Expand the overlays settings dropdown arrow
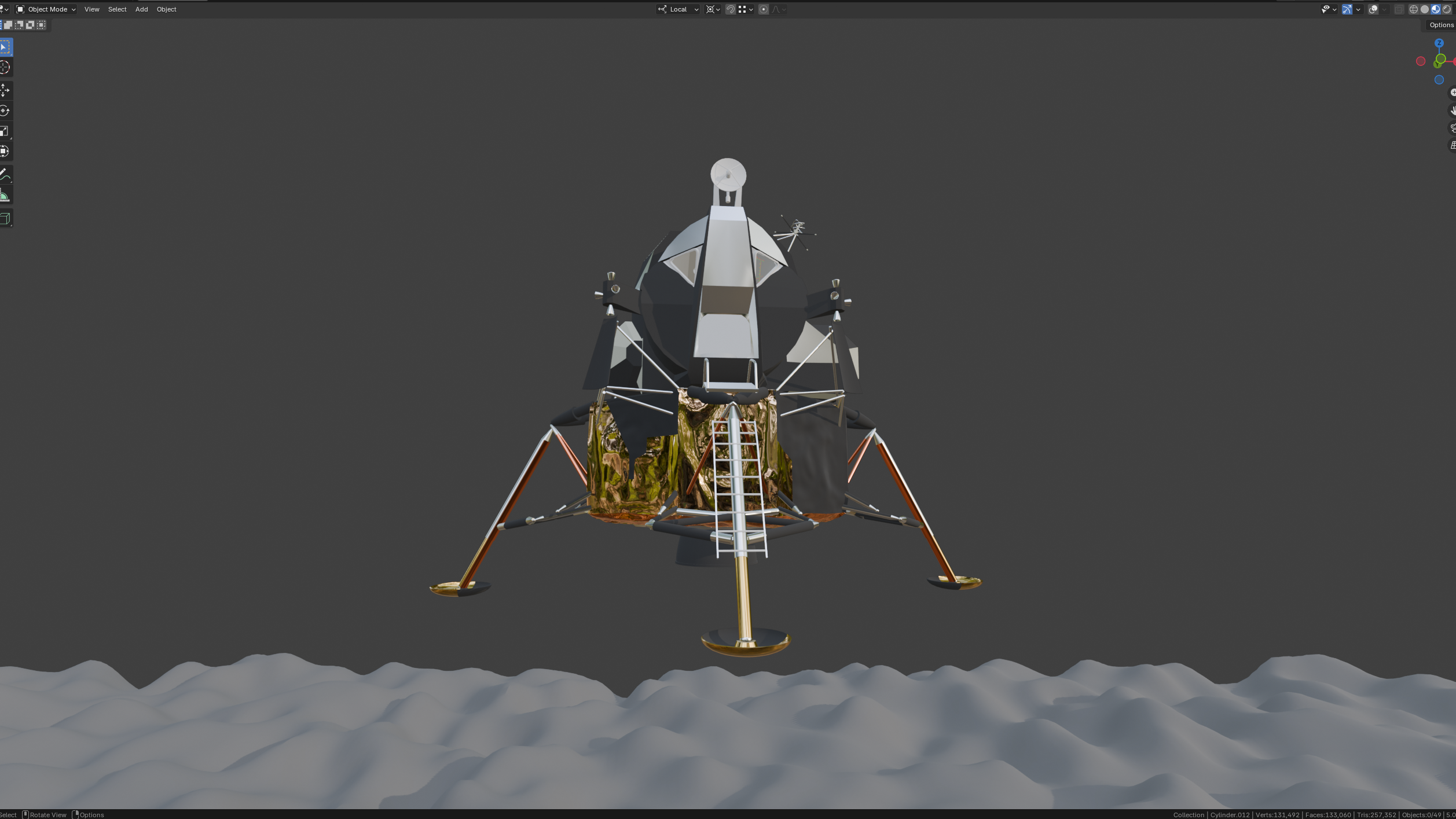 coord(1384,9)
